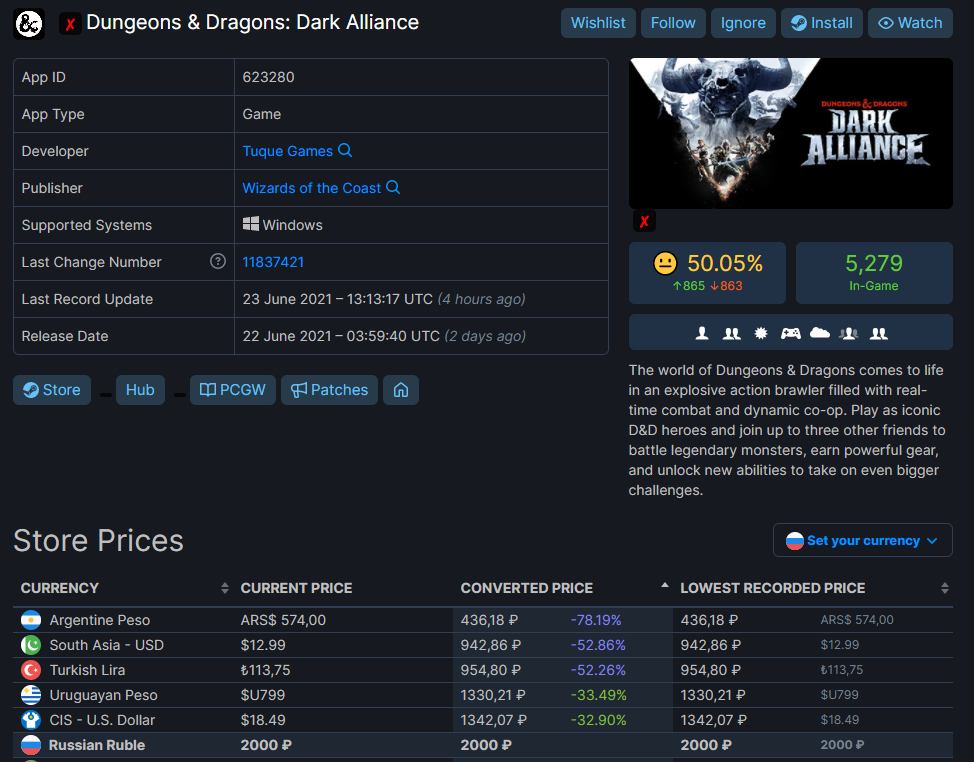Image resolution: width=974 pixels, height=762 pixels.
Task: Click the 1342,07 ₽ converted price value
Action: (x=493, y=720)
